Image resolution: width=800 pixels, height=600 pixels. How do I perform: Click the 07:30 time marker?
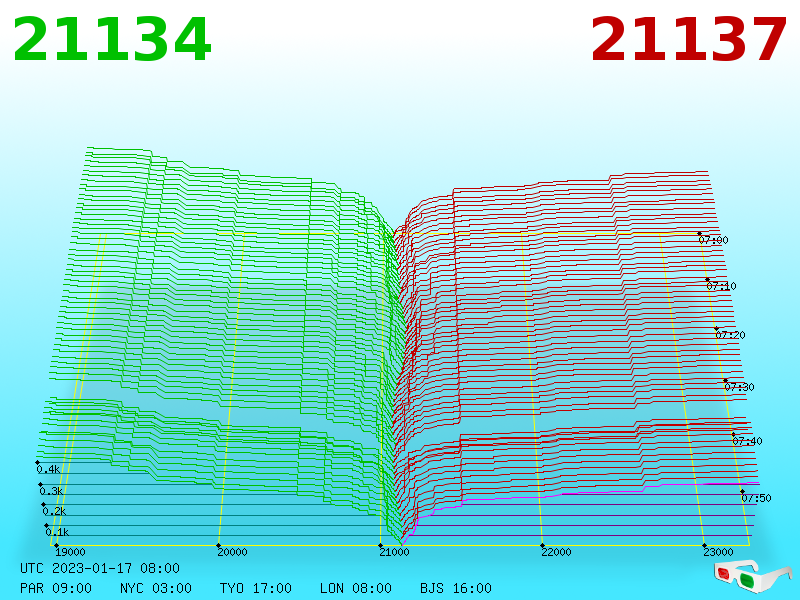pyautogui.click(x=739, y=387)
